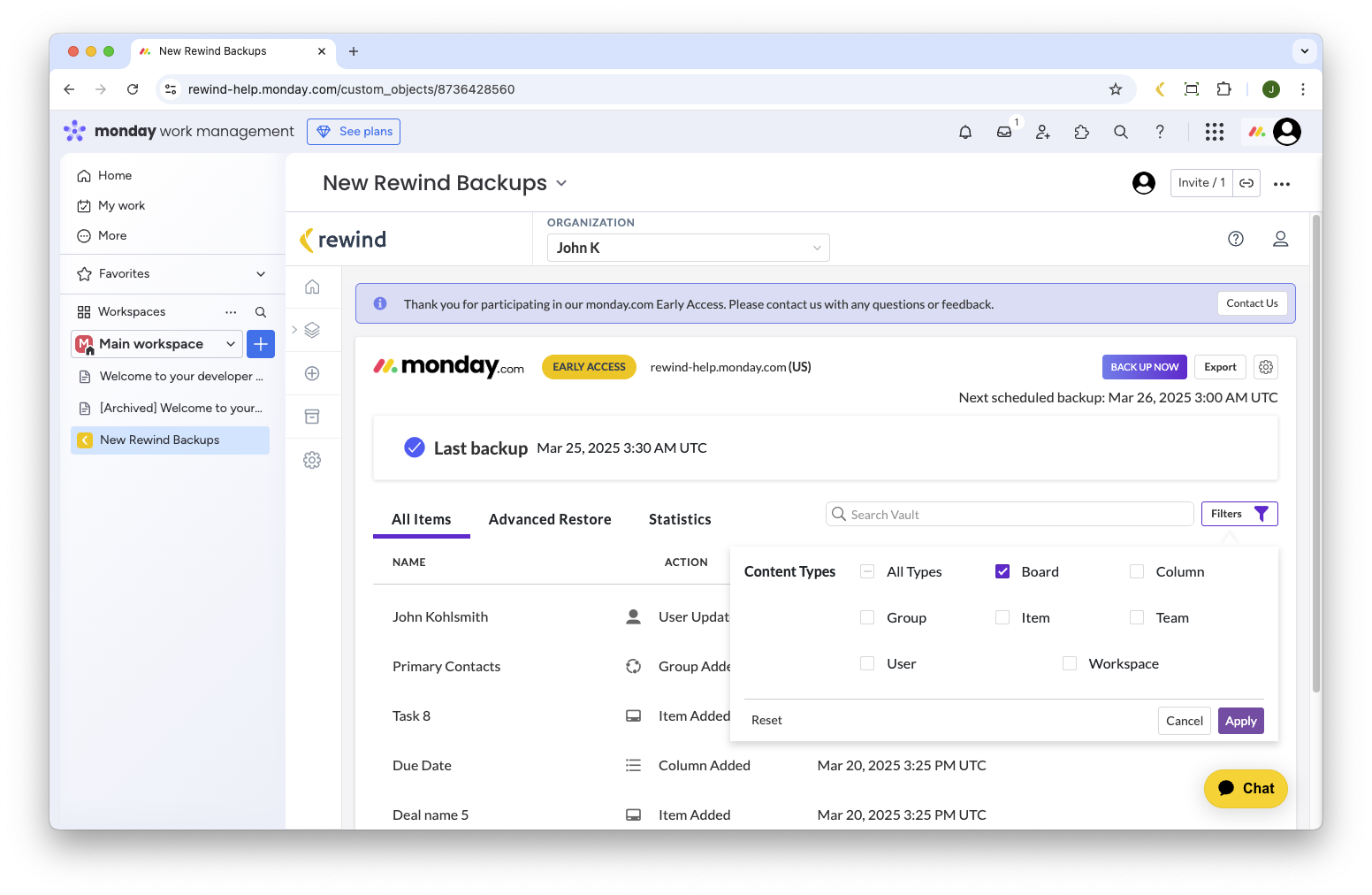Open Welcome to your developer doc
Image resolution: width=1372 pixels, height=895 pixels.
[171, 376]
